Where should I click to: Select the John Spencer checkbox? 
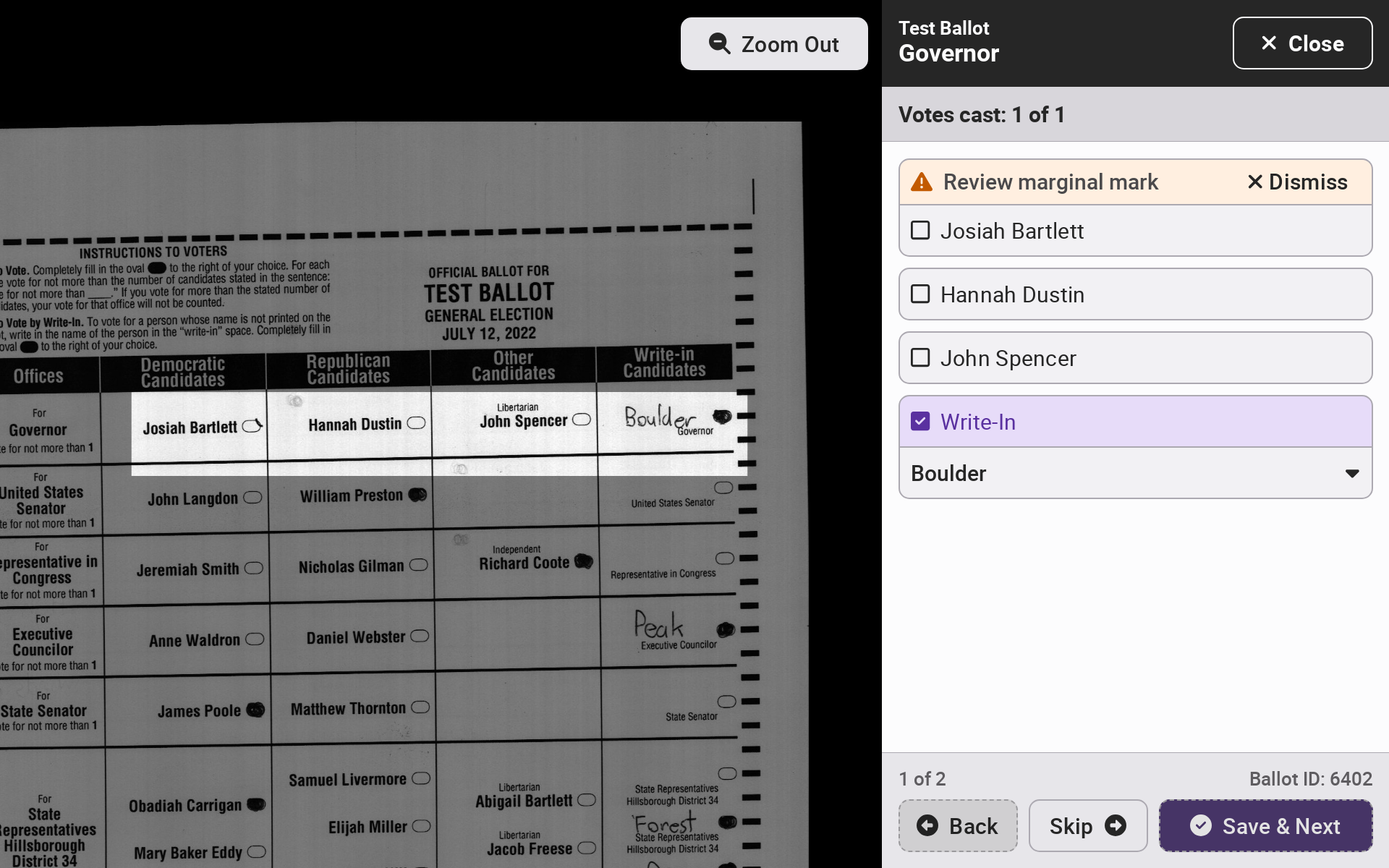point(920,358)
